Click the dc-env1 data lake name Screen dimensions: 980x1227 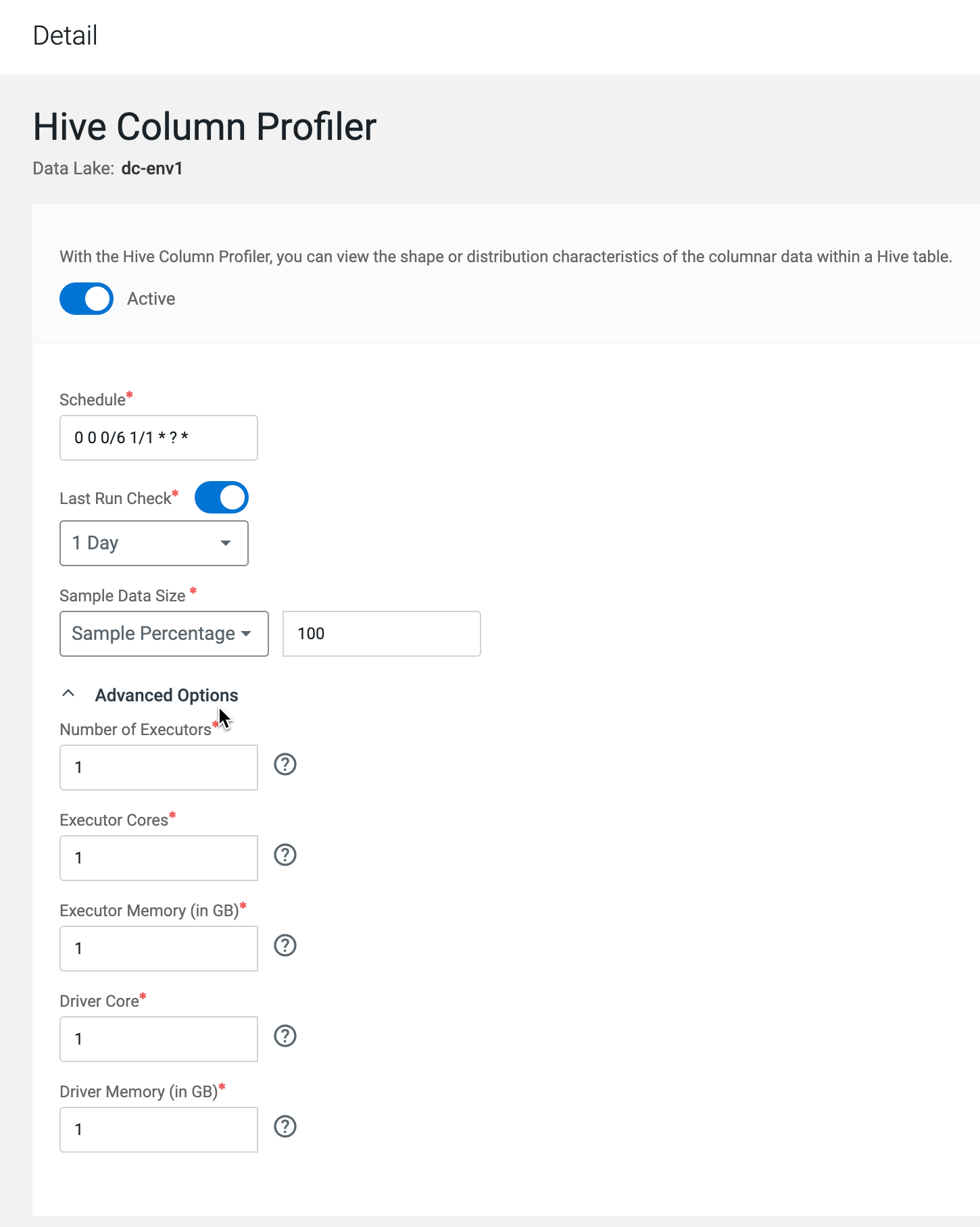[x=152, y=169]
